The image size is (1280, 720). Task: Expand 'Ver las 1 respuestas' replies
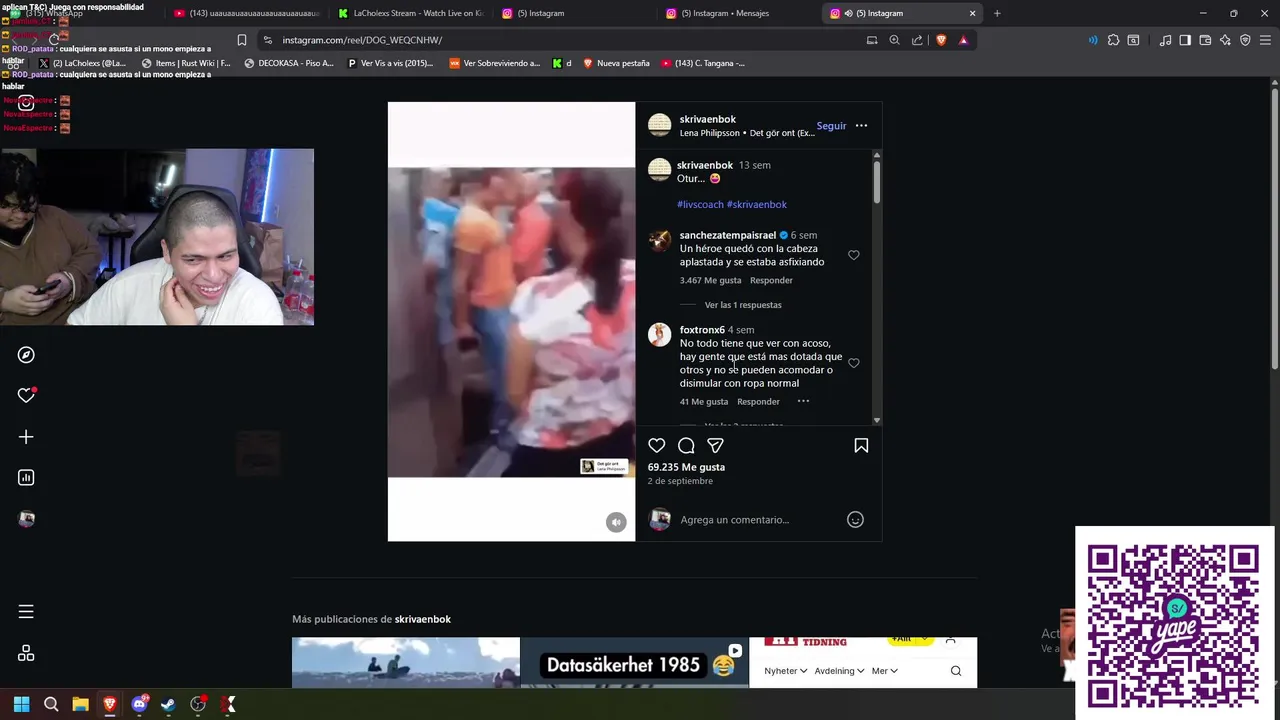(x=743, y=305)
